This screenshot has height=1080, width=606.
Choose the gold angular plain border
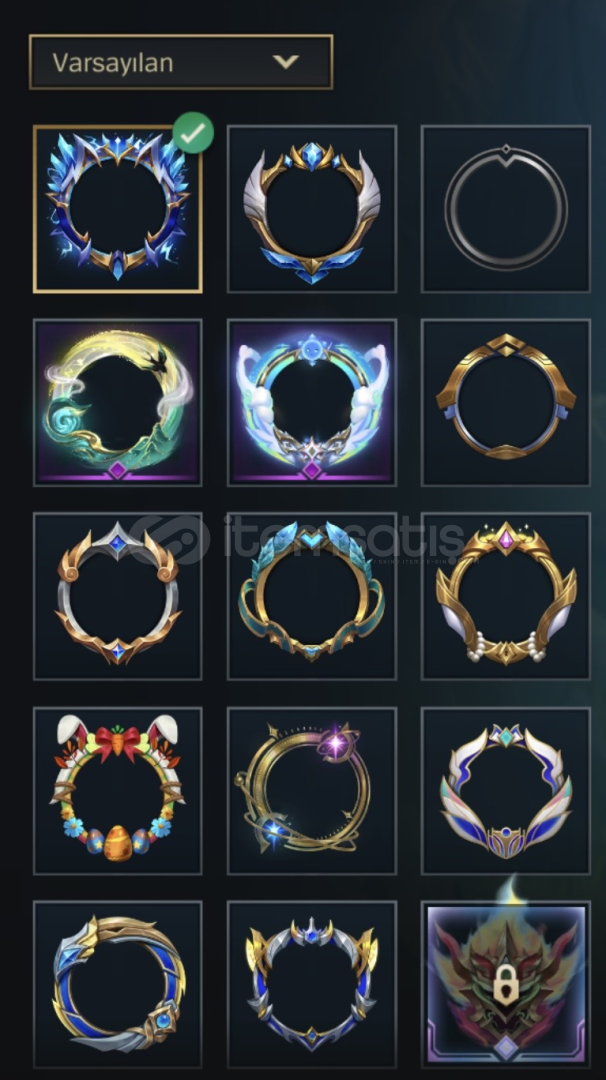point(505,403)
